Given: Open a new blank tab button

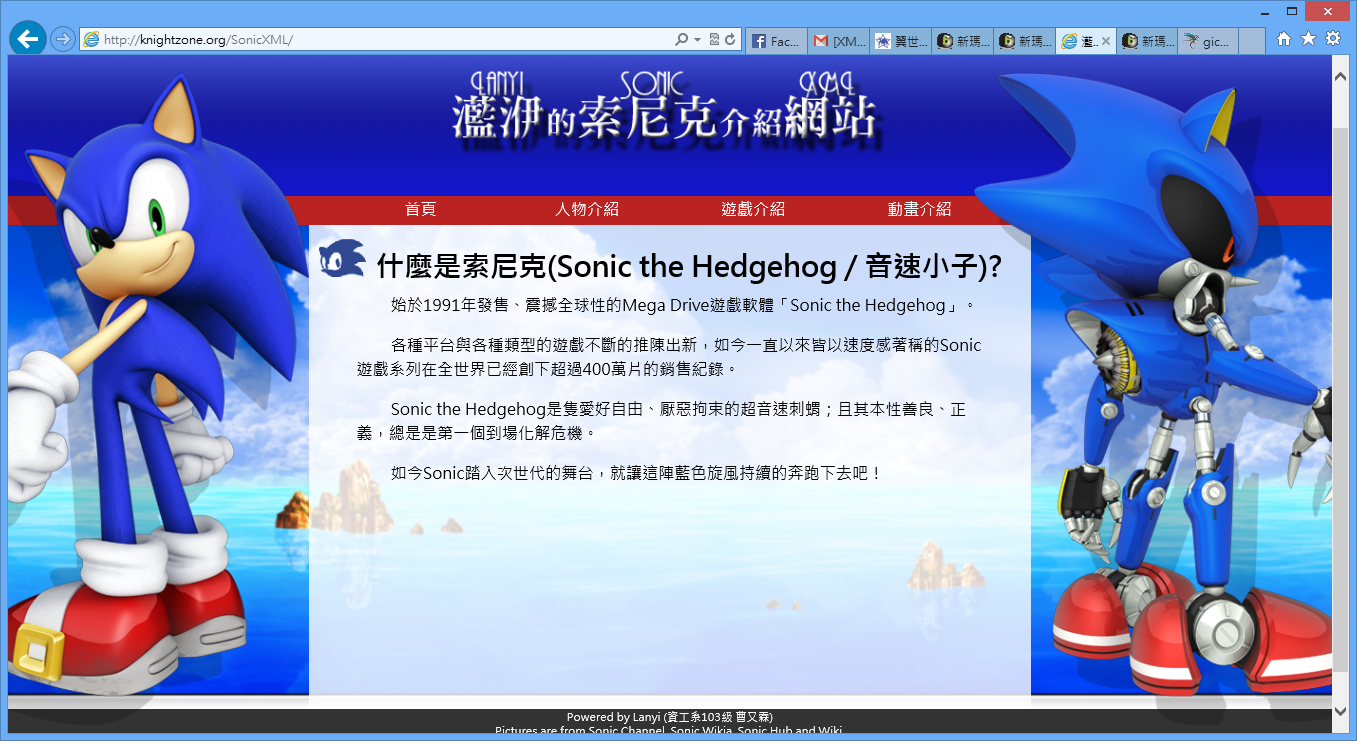Looking at the screenshot, I should click(1252, 41).
